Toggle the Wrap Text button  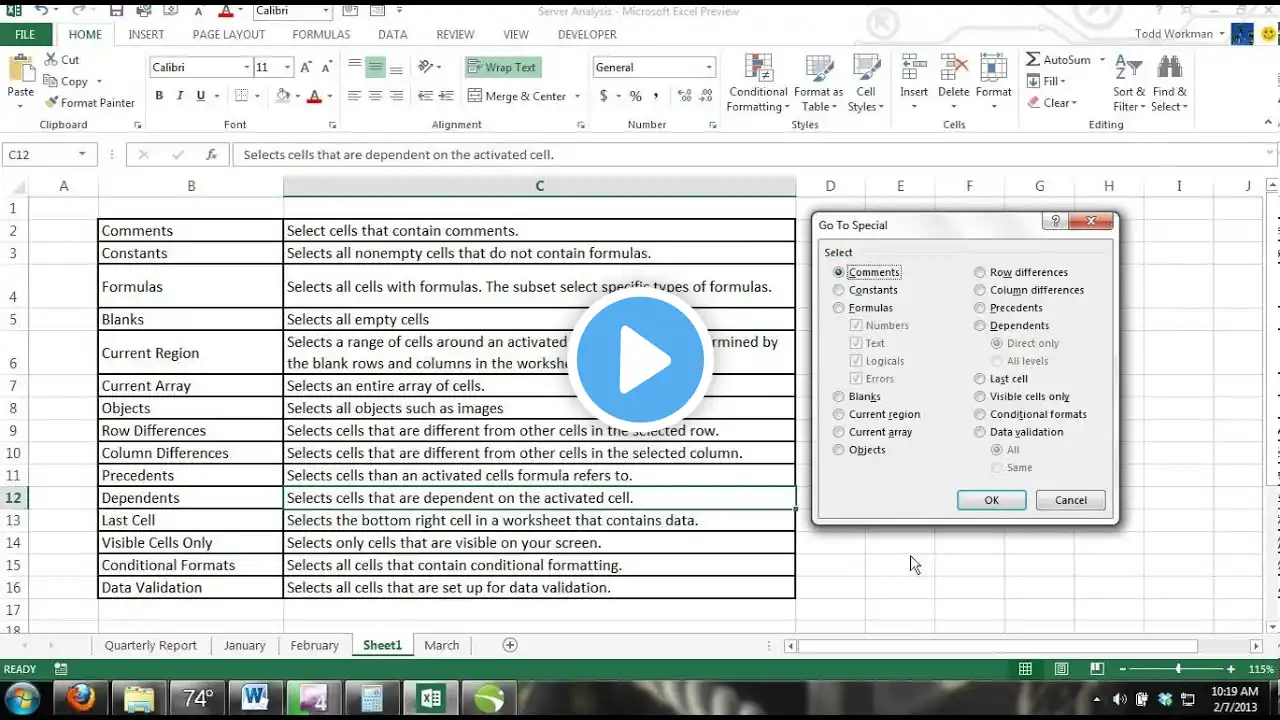tap(502, 67)
